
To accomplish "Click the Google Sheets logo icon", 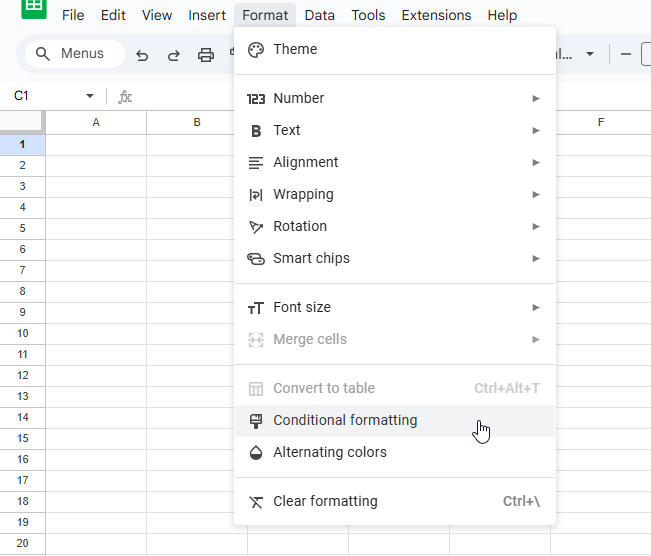I will click(x=34, y=8).
